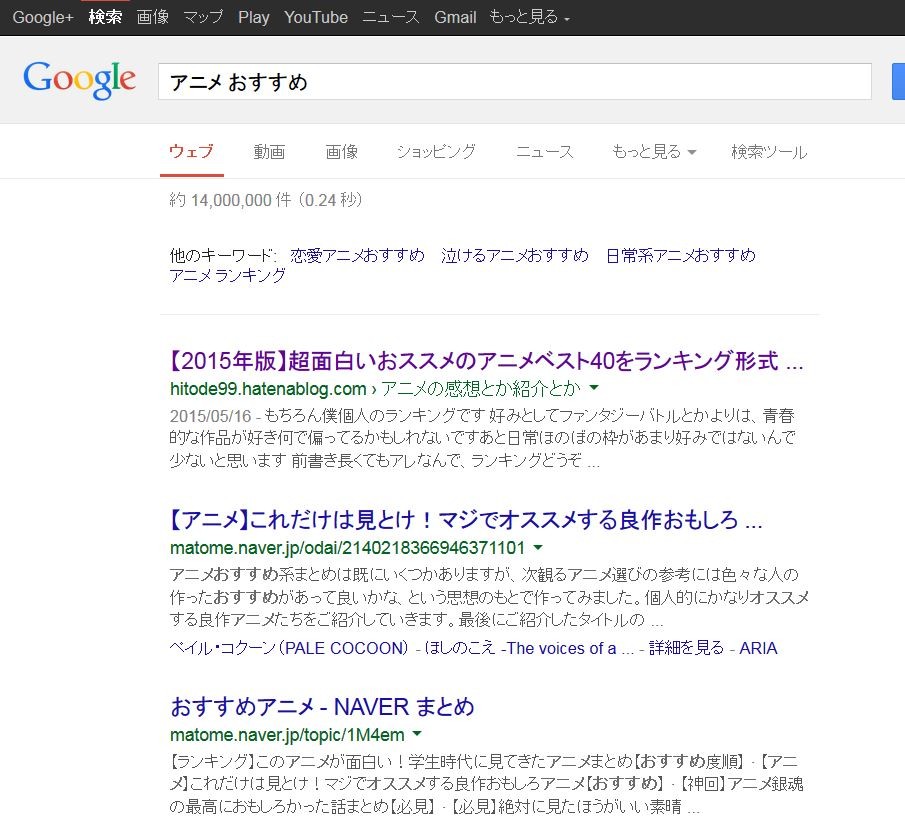Open the ARIA sitelink
905x835 pixels.
tap(758, 648)
